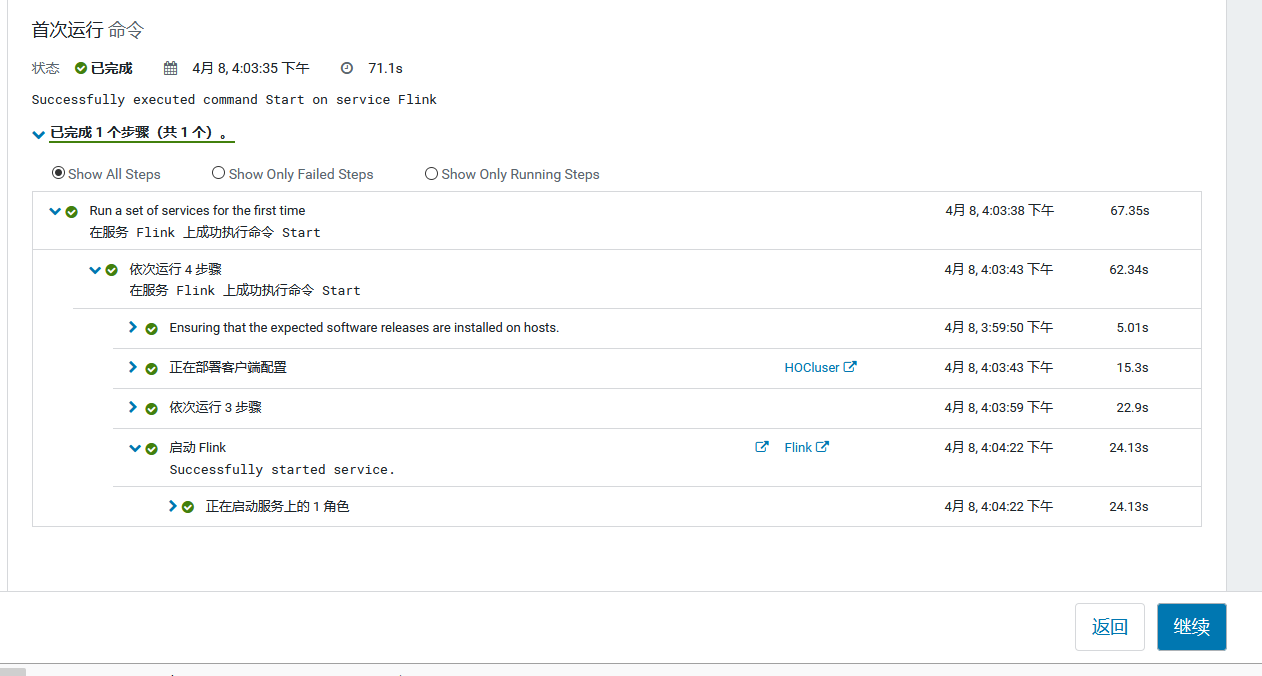Click green check for 'Run a set of services'
The image size is (1262, 676).
[x=72, y=212]
